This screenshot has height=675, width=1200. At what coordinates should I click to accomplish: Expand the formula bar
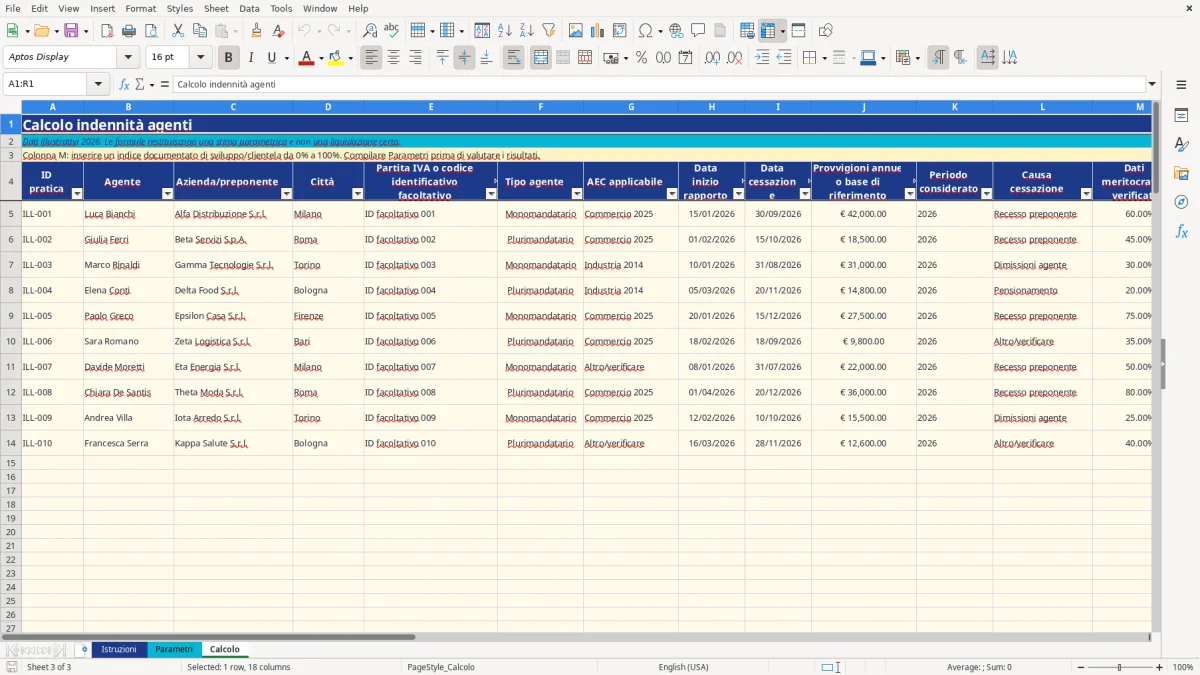[x=1153, y=84]
